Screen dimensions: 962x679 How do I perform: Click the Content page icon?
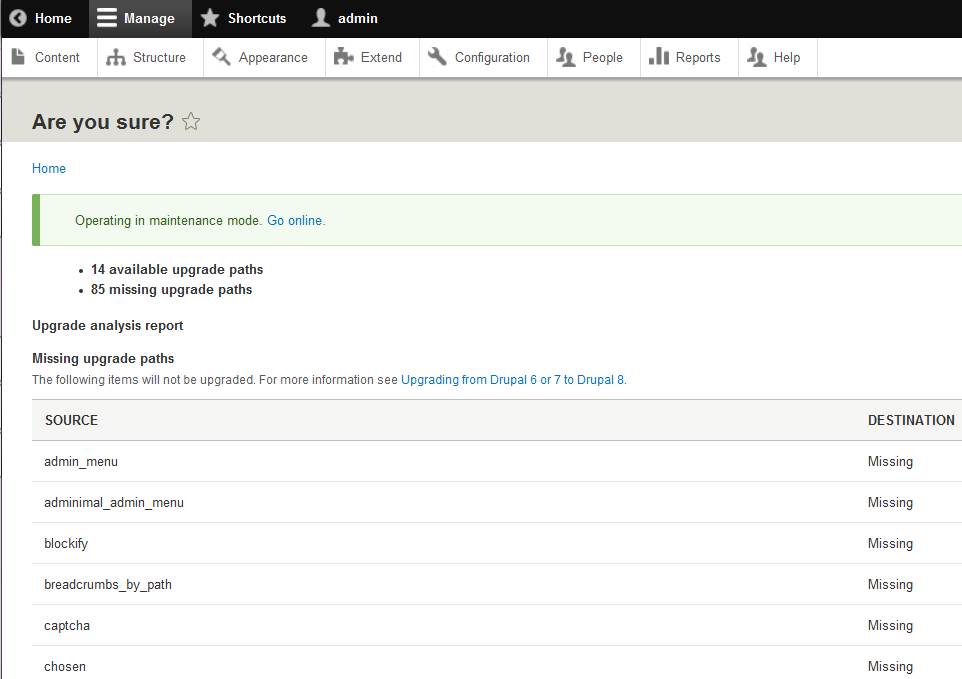click(x=18, y=57)
